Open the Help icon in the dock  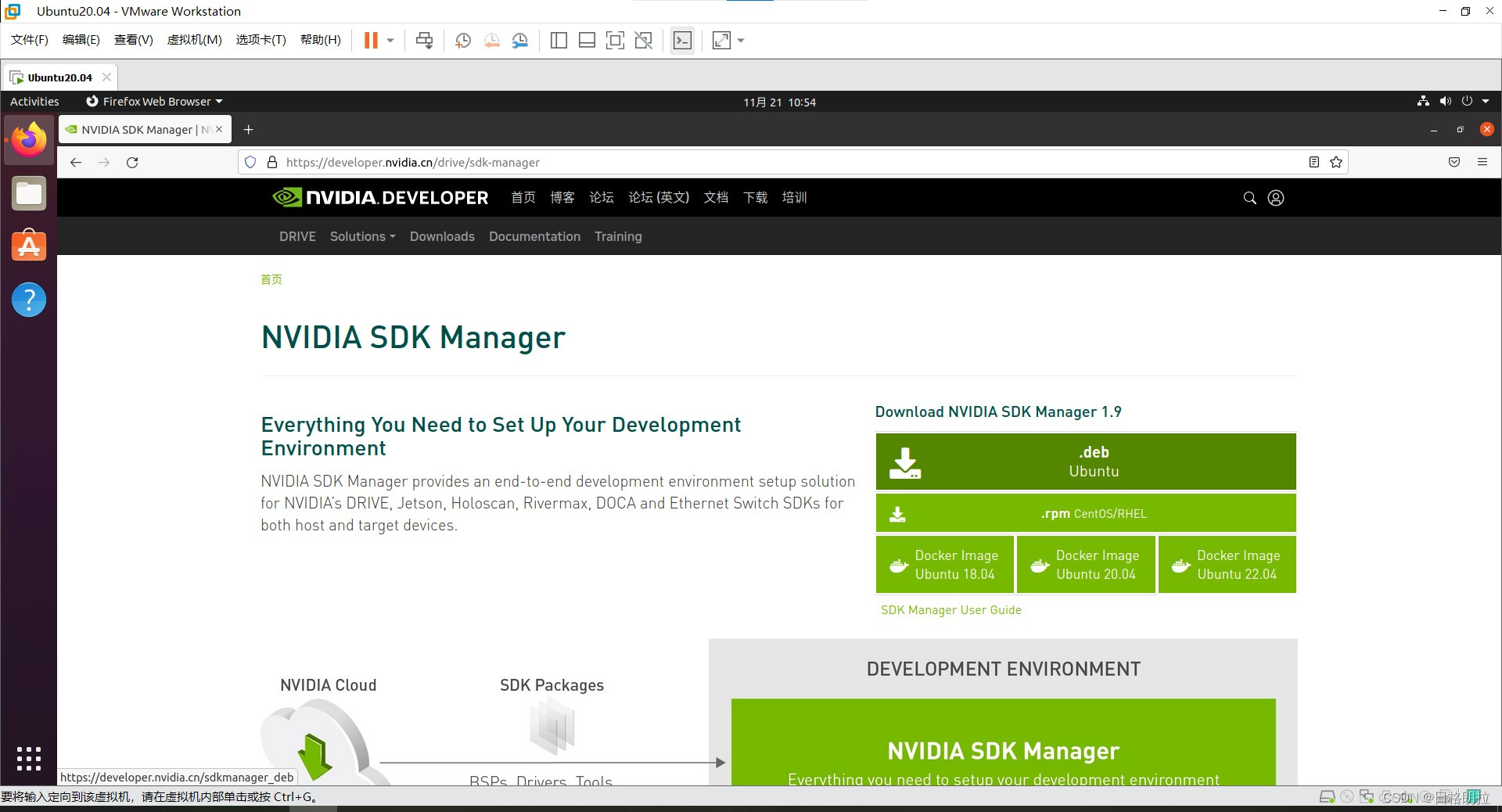29,300
